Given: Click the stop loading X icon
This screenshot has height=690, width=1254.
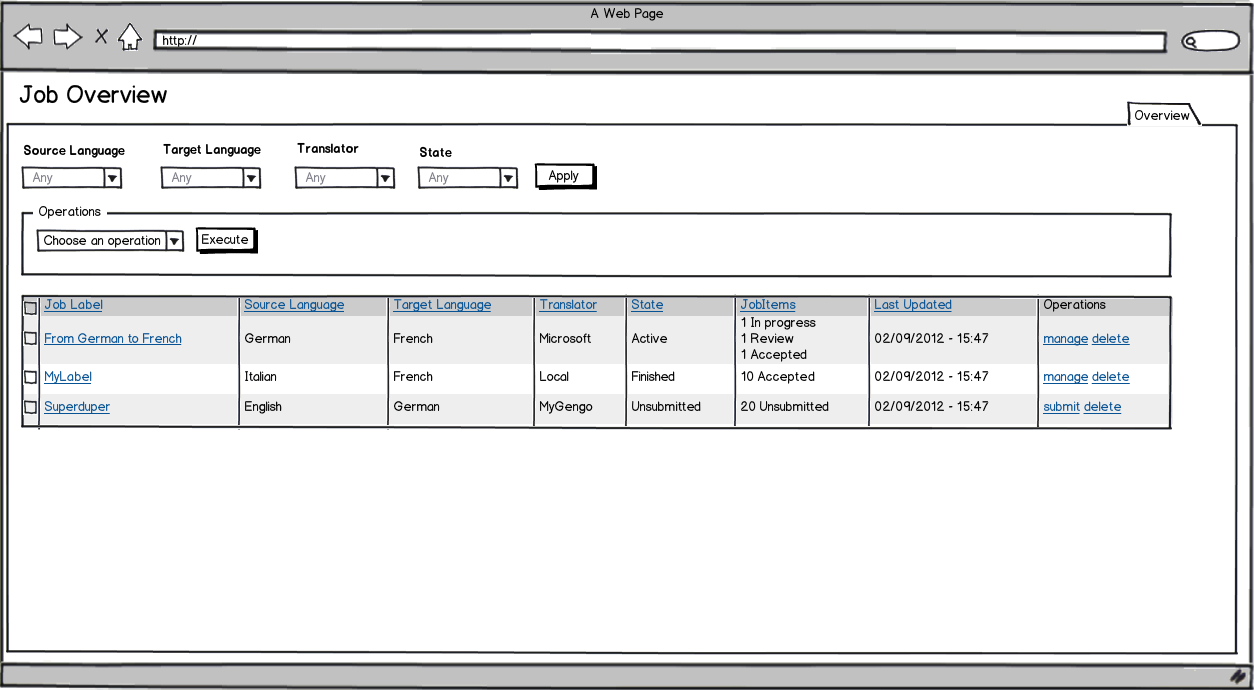Looking at the screenshot, I should 101,36.
